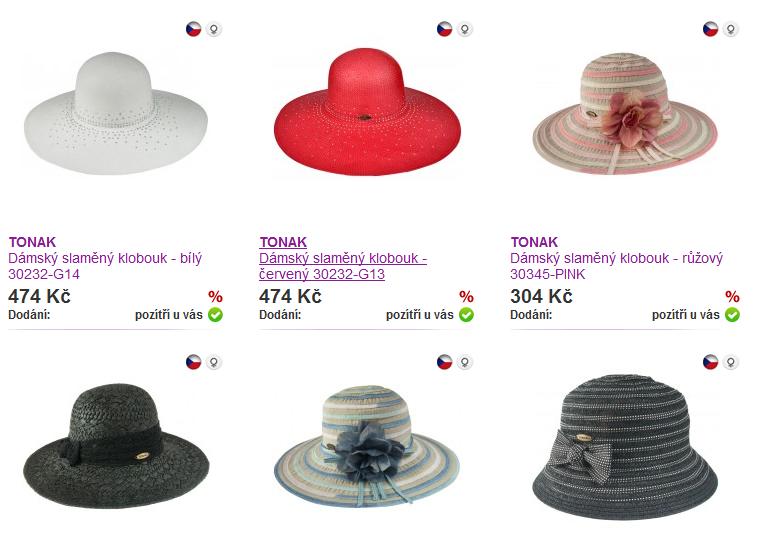The height and width of the screenshot is (539, 767).
Task: Click TONAK brand name above red hat
Action: [283, 242]
